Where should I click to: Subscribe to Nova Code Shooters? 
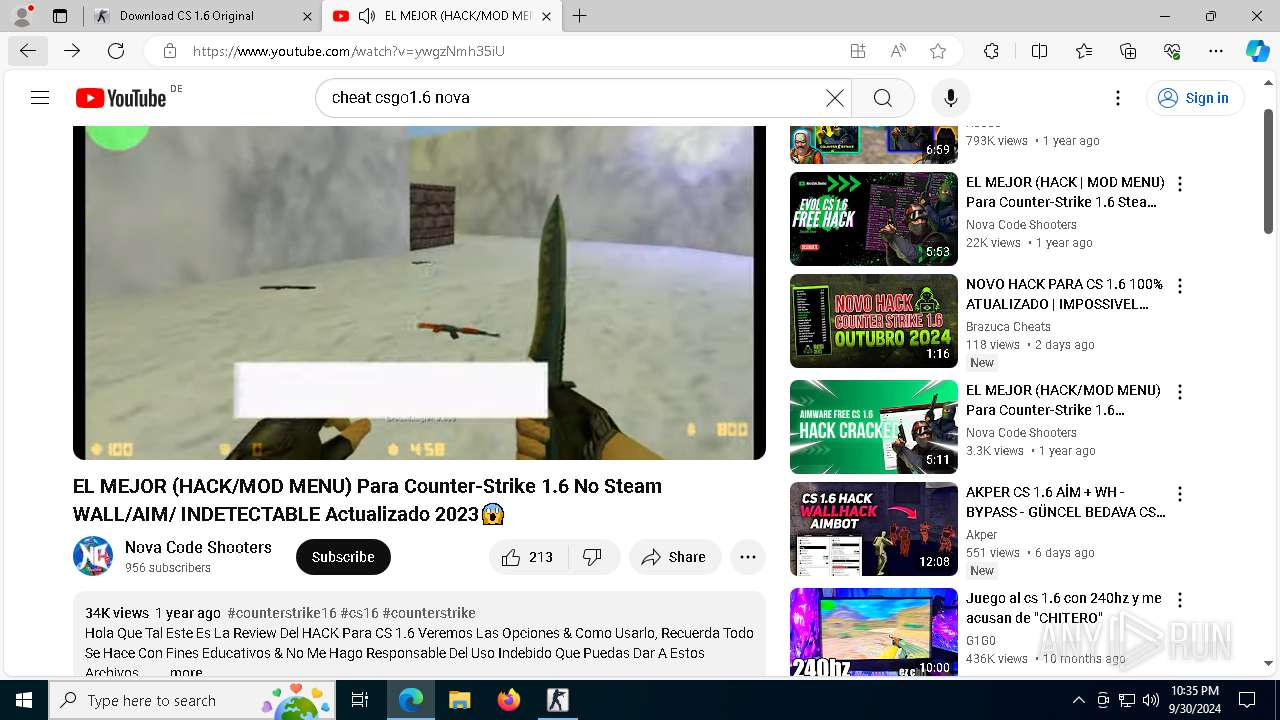click(x=343, y=557)
